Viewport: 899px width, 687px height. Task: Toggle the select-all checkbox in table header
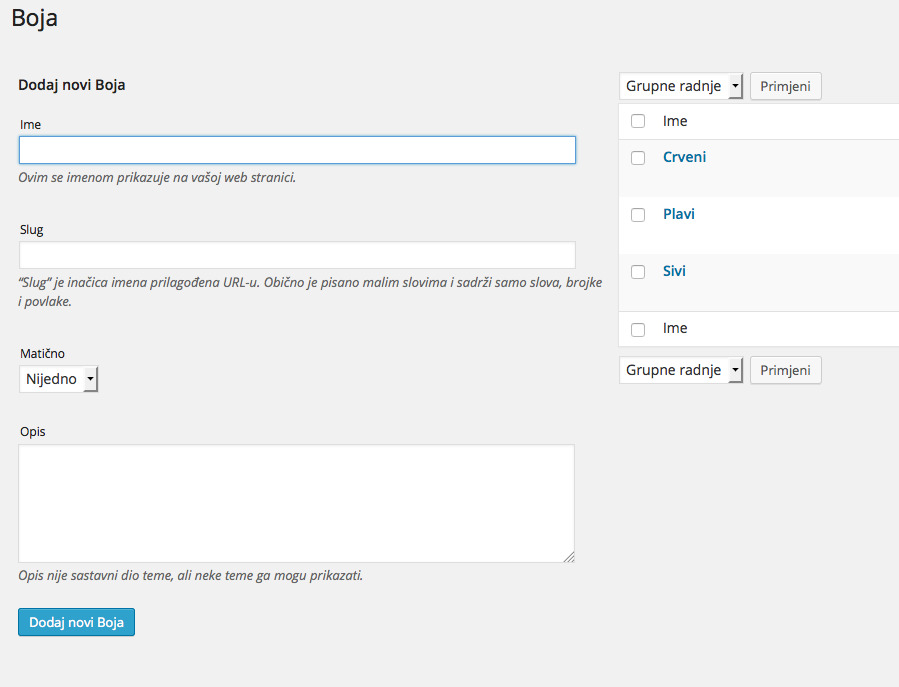click(638, 121)
